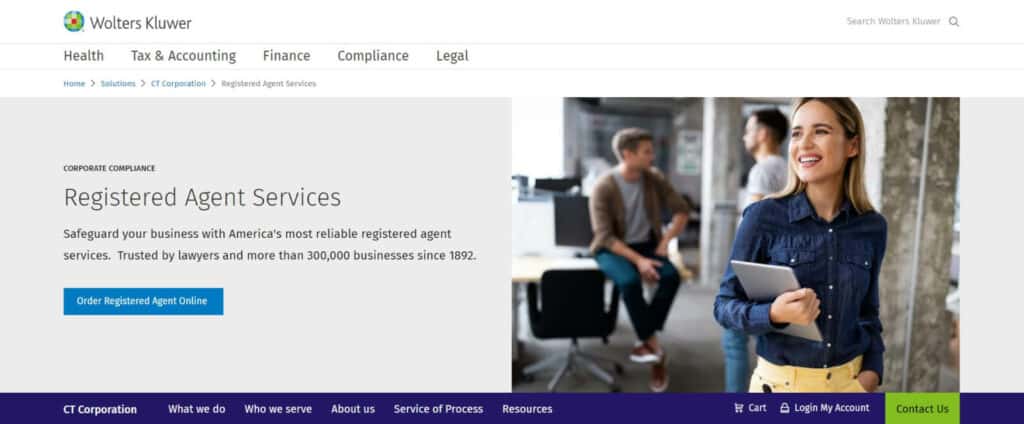Click Order Registered Agent Online button
The width and height of the screenshot is (1024, 424).
pos(143,301)
